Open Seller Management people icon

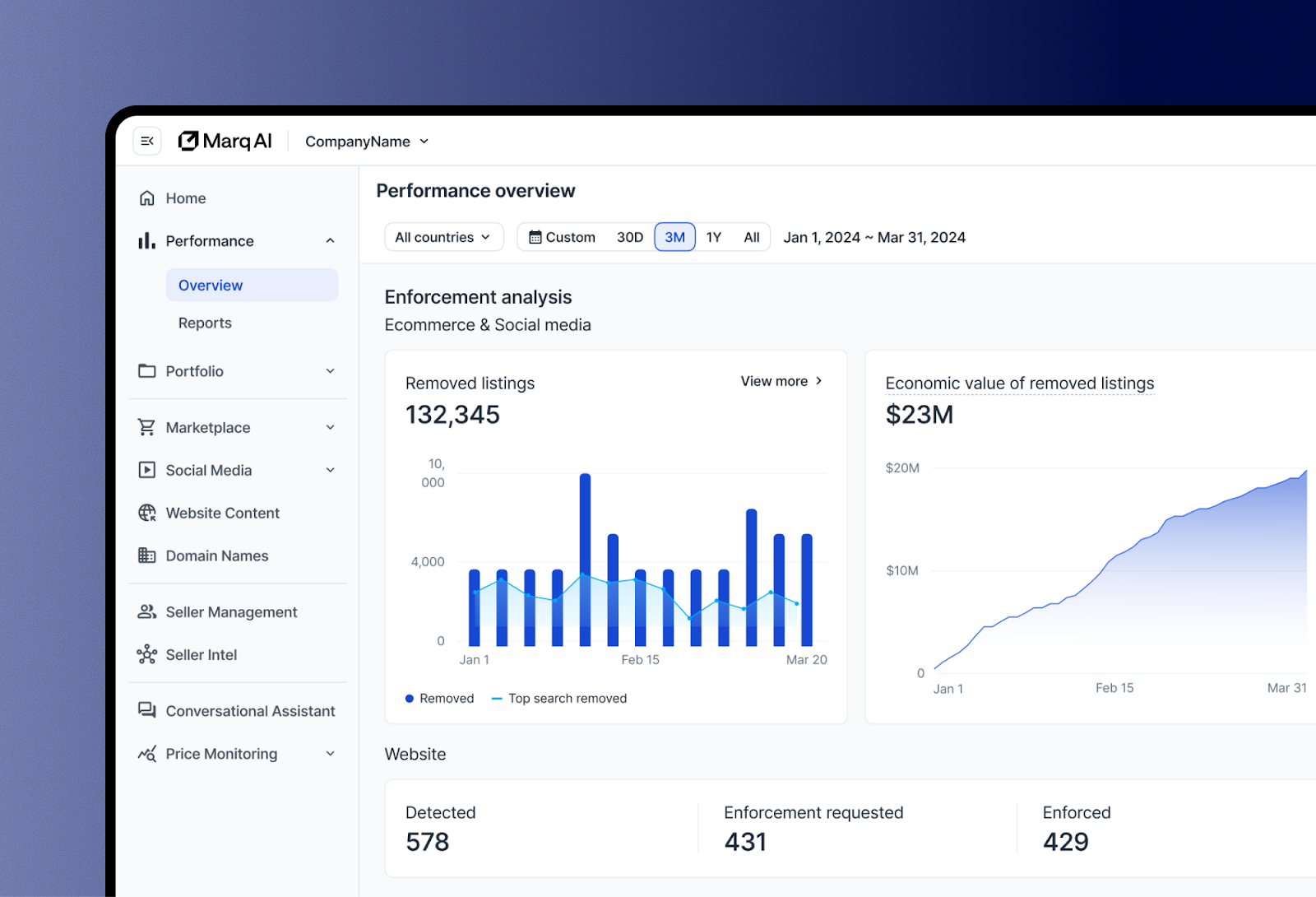147,611
